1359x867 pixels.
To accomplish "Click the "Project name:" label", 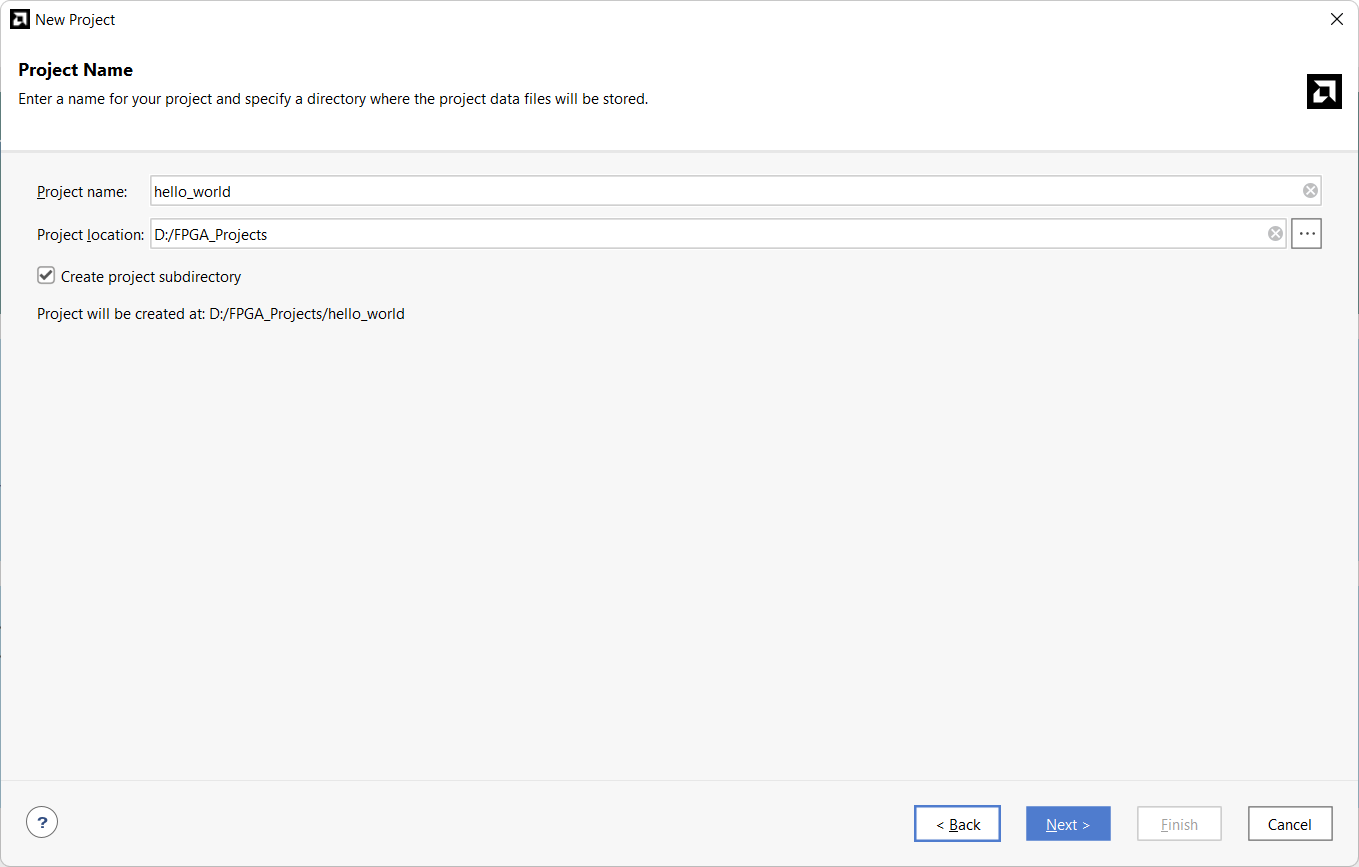I will (x=82, y=191).
